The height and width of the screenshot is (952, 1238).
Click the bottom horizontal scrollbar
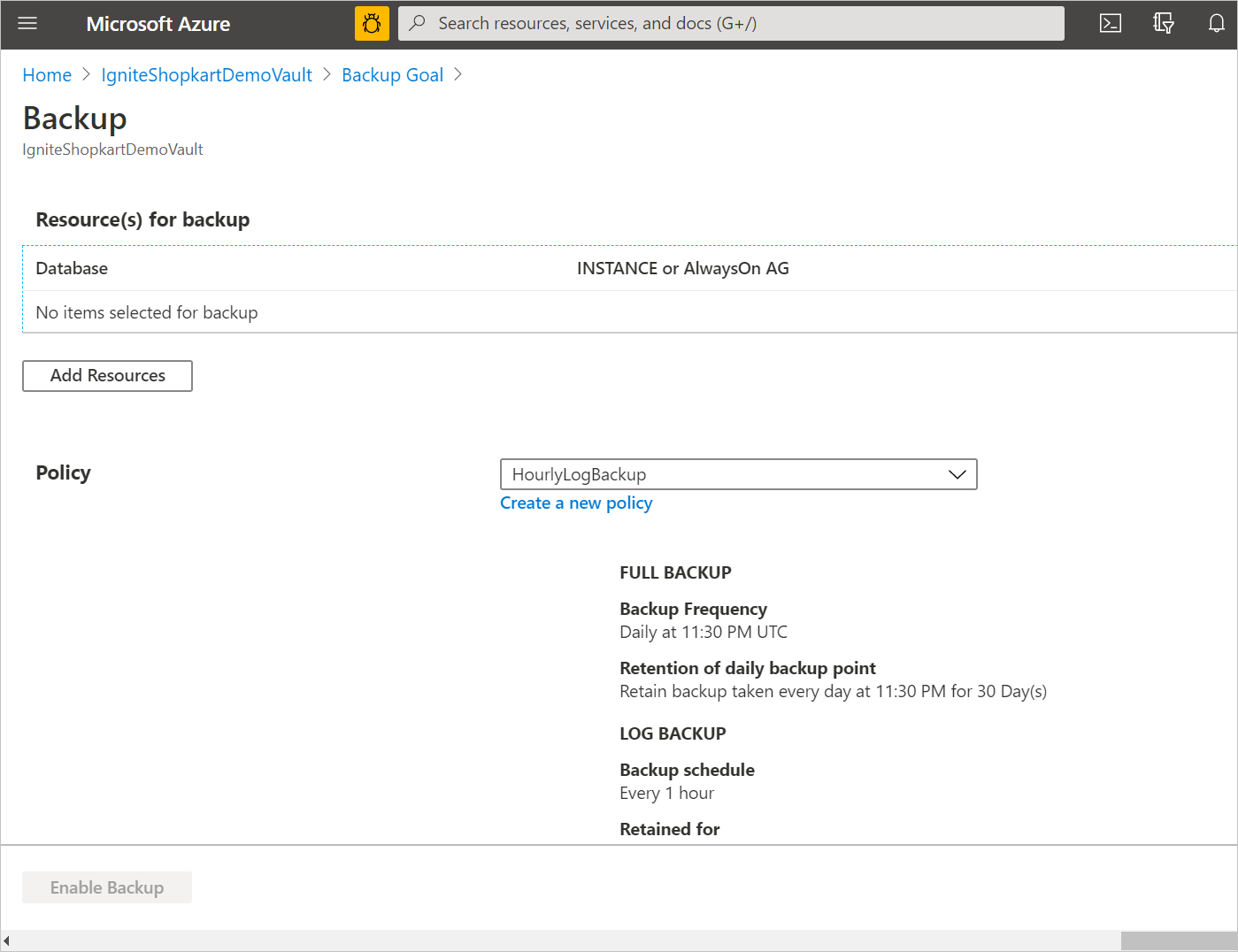[x=1177, y=940]
